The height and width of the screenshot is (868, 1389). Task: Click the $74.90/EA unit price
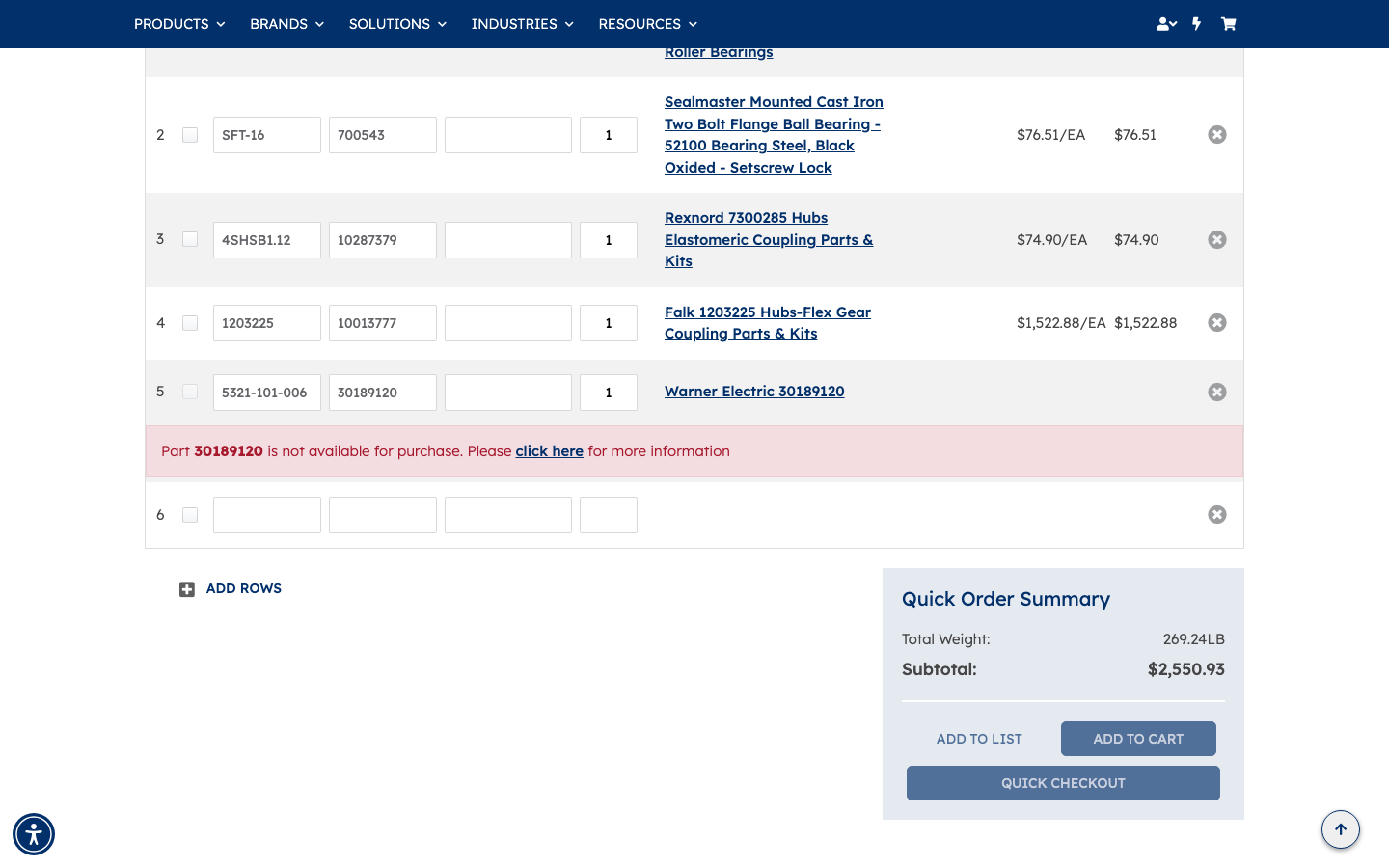tap(1052, 240)
